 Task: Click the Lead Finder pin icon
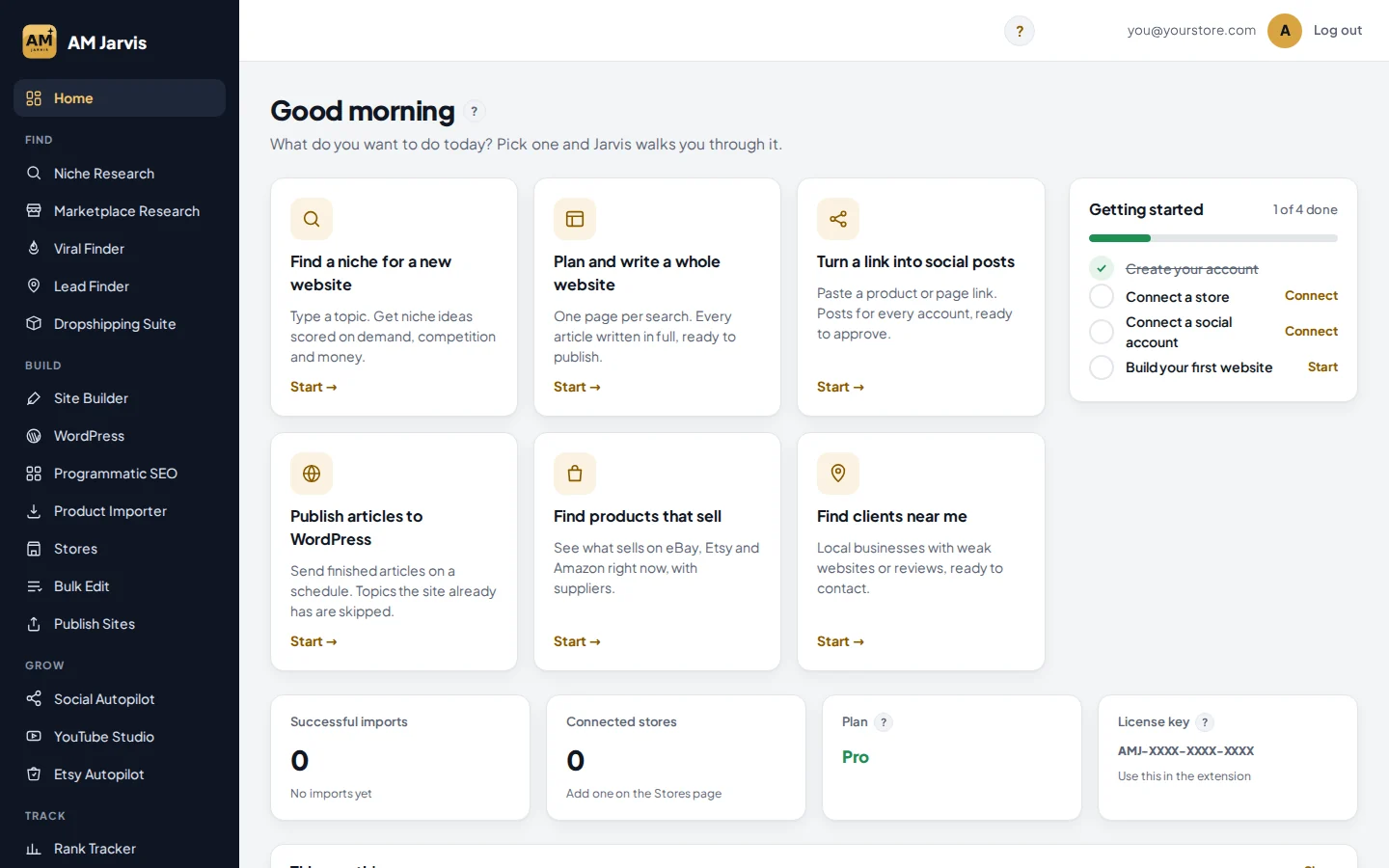tap(34, 286)
